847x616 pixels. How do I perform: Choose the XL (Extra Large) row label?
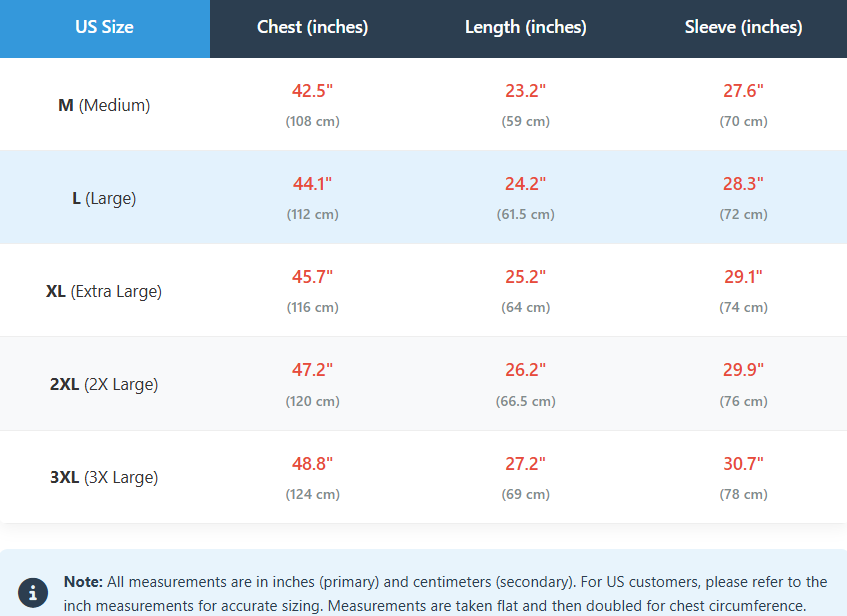pyautogui.click(x=104, y=292)
